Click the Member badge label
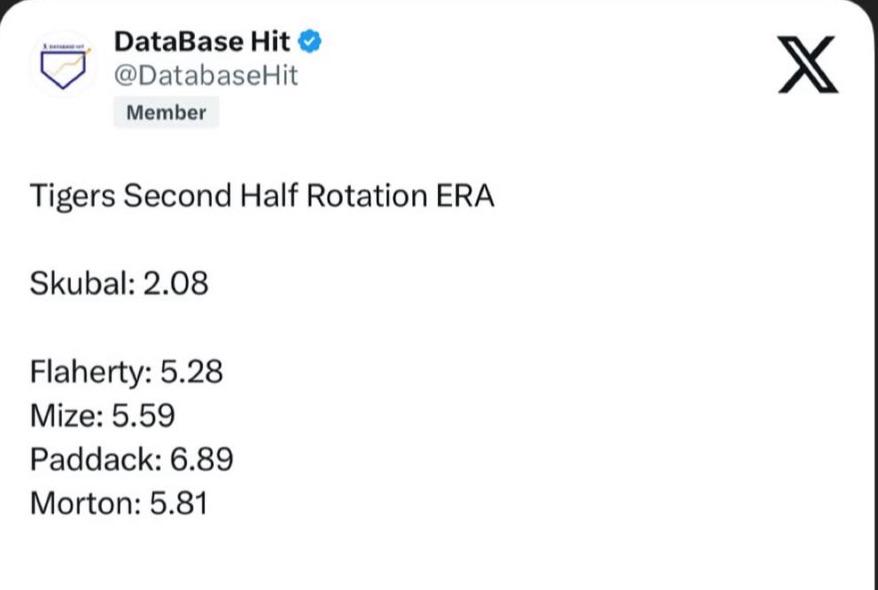Viewport: 878px width, 590px height. coord(166,113)
